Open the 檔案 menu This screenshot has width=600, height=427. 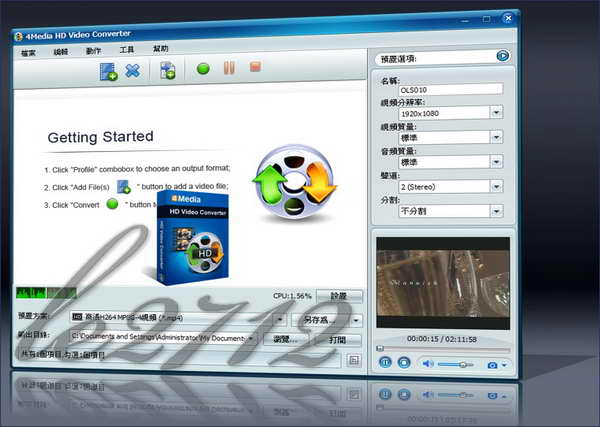click(x=28, y=53)
